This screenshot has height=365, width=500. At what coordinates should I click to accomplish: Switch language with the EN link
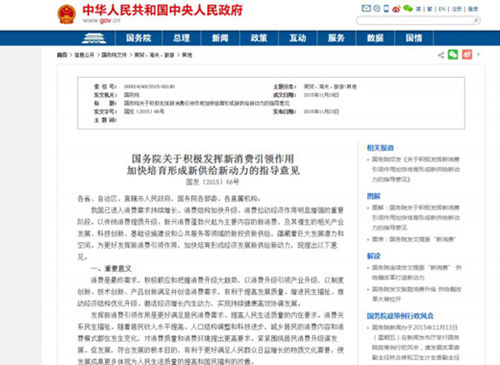[x=442, y=9]
